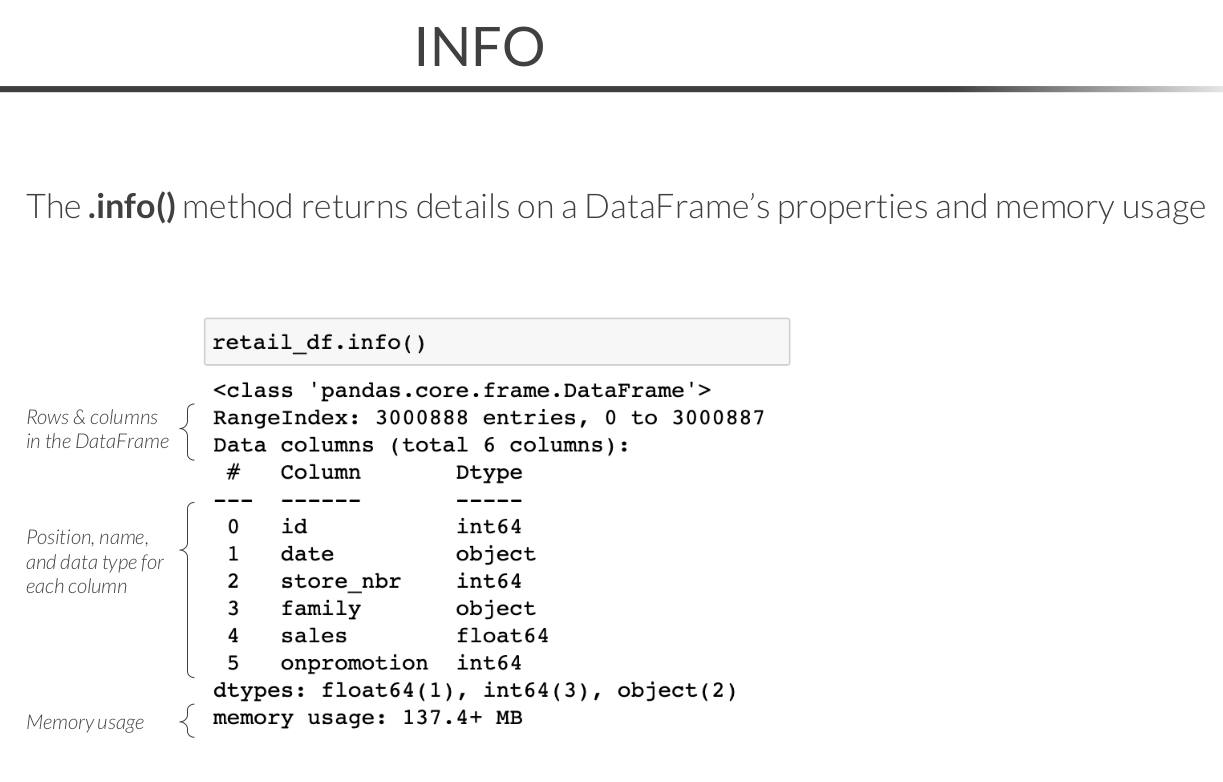Select the RangeIndex entries output line
Screen dimensions: 1223x782
[488, 417]
